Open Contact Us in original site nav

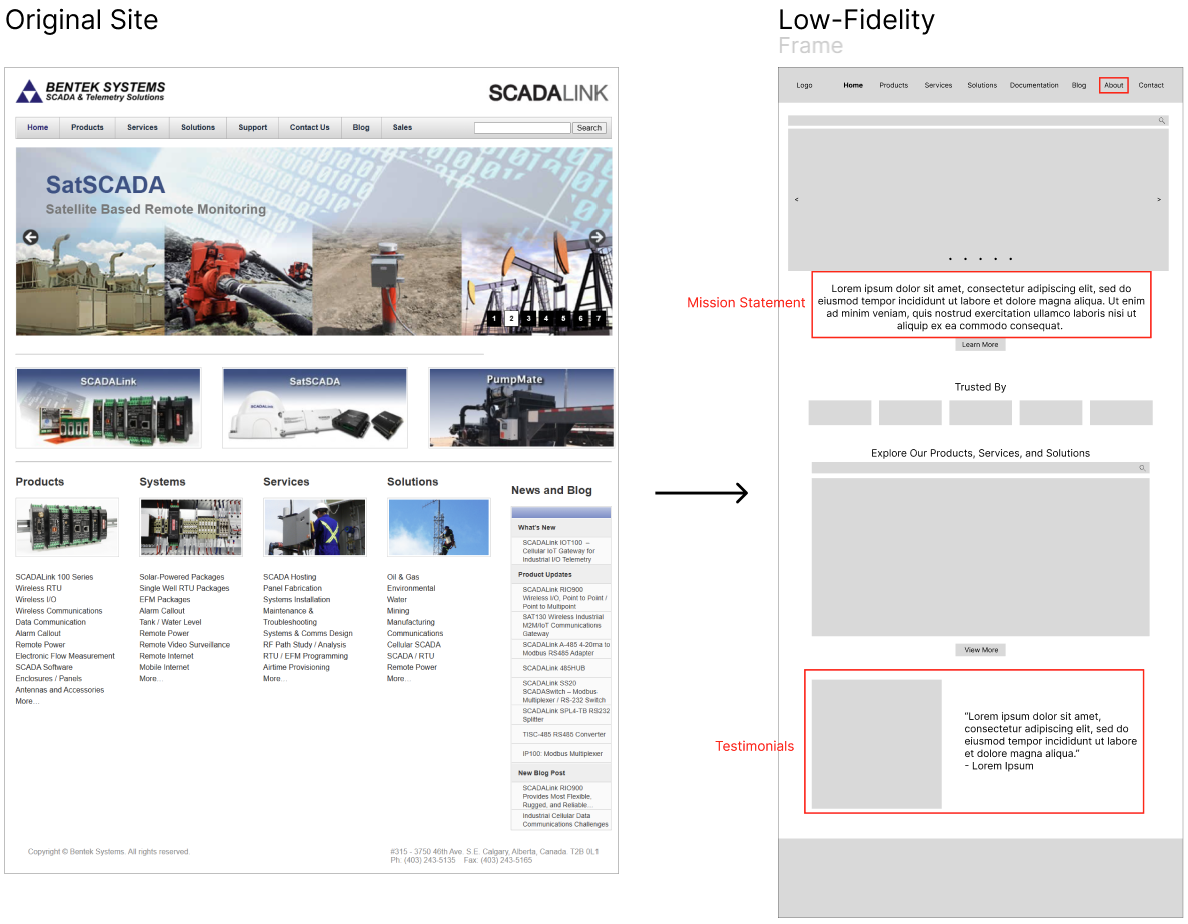pos(309,128)
